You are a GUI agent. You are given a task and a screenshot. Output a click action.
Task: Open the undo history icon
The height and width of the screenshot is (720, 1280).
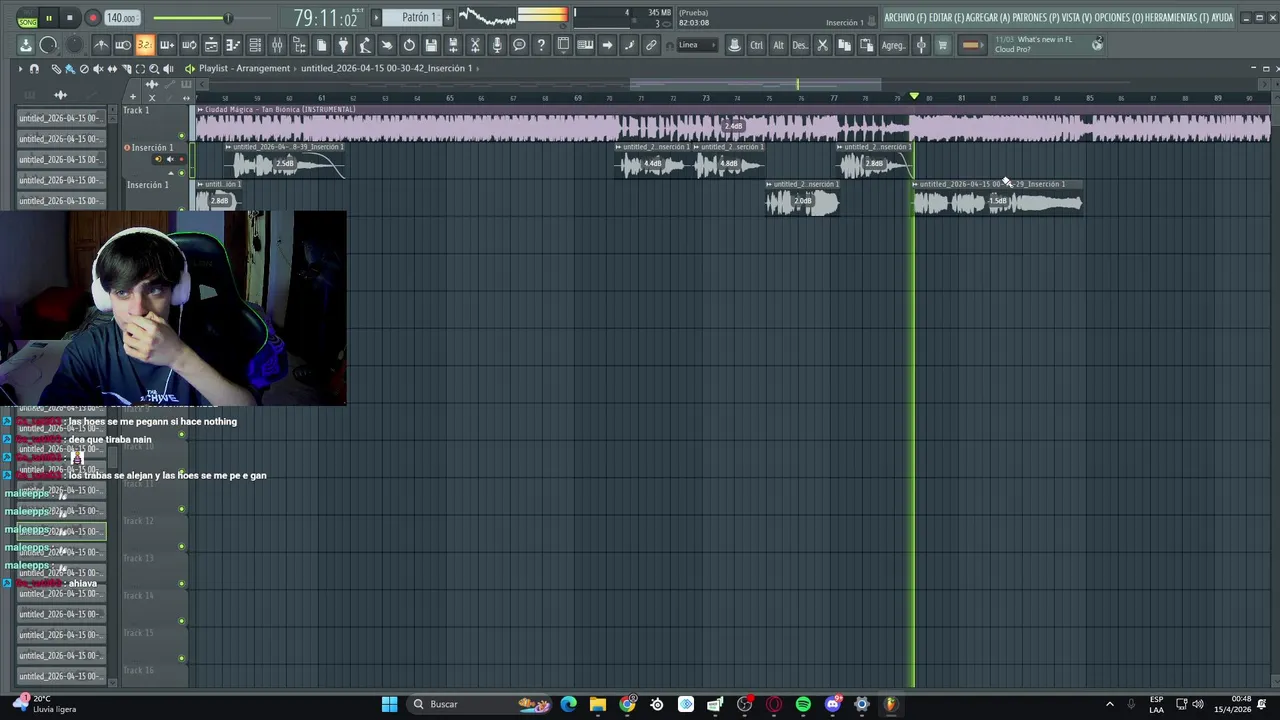coord(409,45)
